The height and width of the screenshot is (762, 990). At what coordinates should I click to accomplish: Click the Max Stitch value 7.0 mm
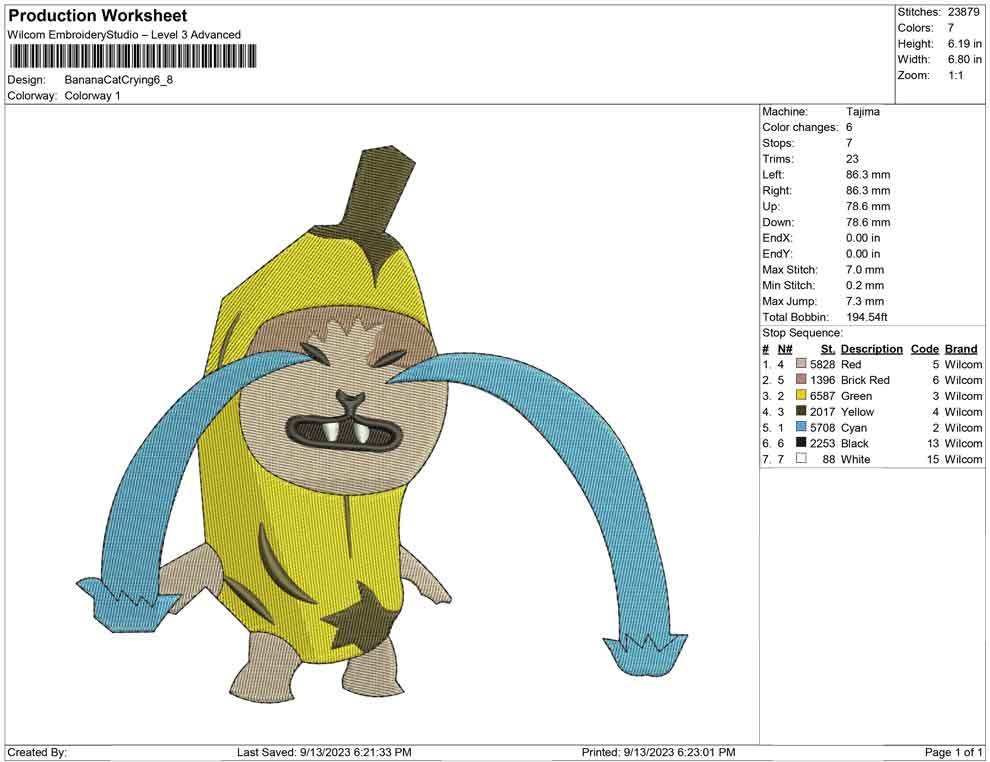[x=864, y=270]
